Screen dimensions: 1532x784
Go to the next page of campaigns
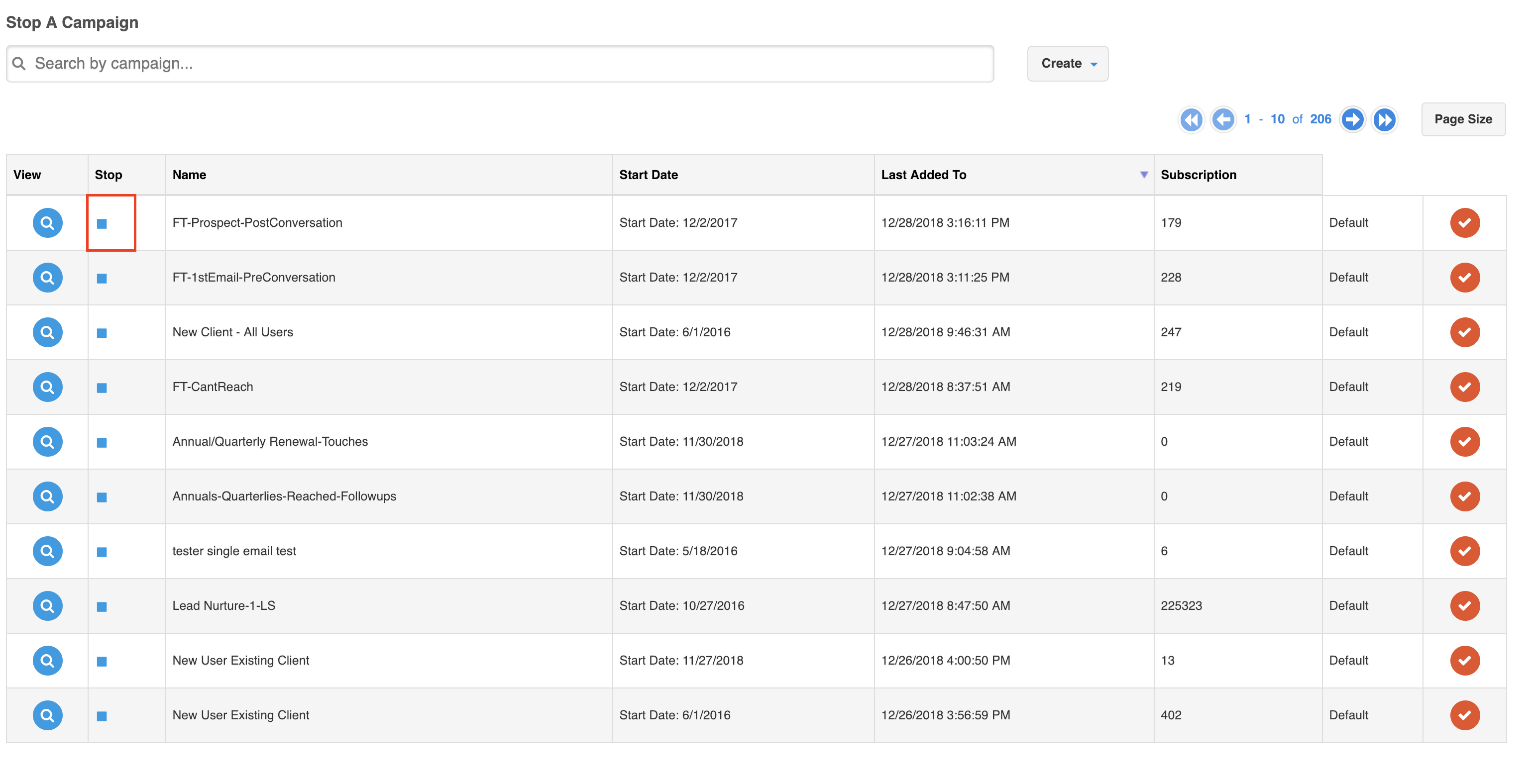click(x=1352, y=119)
